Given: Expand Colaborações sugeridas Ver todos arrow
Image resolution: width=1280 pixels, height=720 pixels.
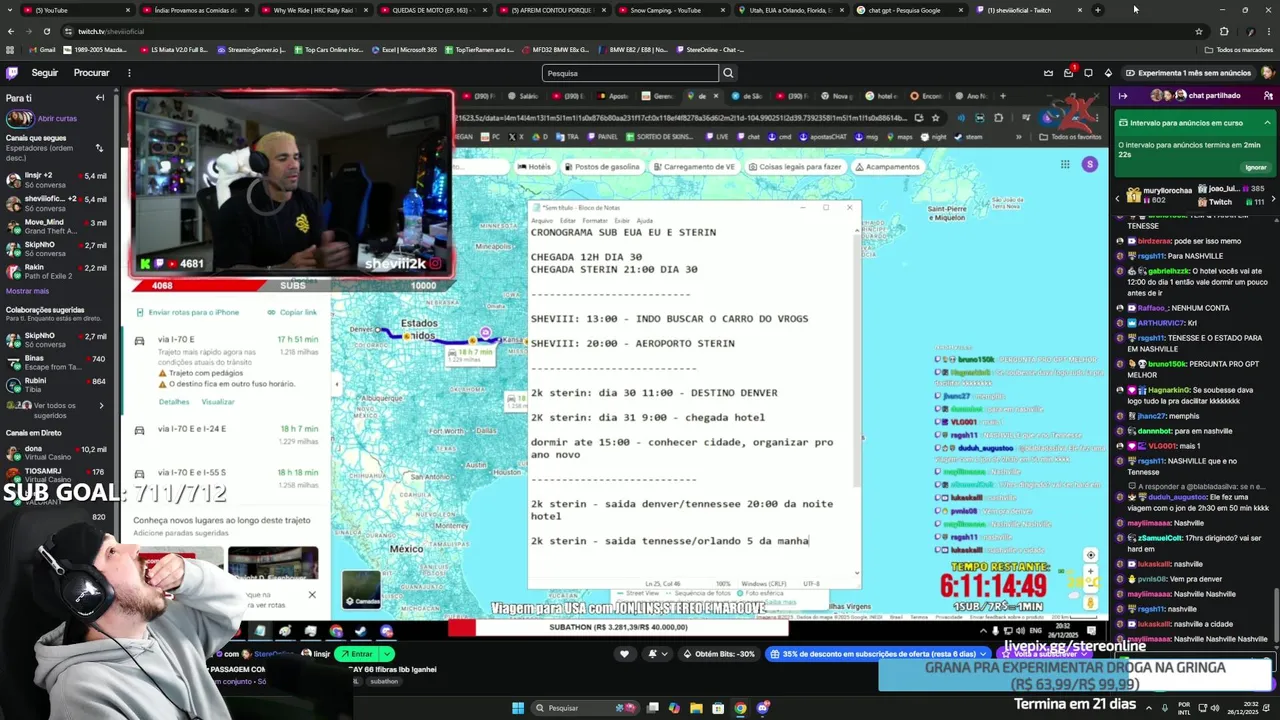Looking at the screenshot, I should 100,405.
